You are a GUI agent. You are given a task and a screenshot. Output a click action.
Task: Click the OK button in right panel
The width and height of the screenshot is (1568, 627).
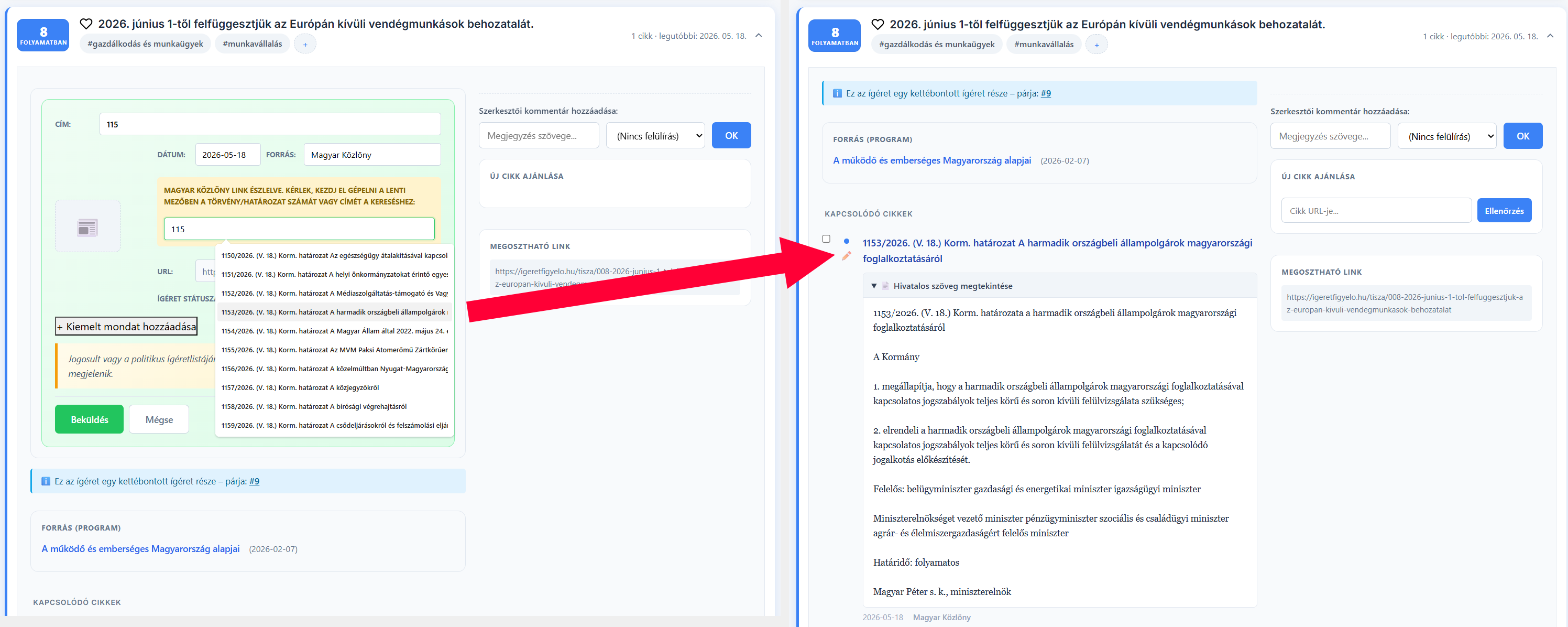pos(1522,136)
